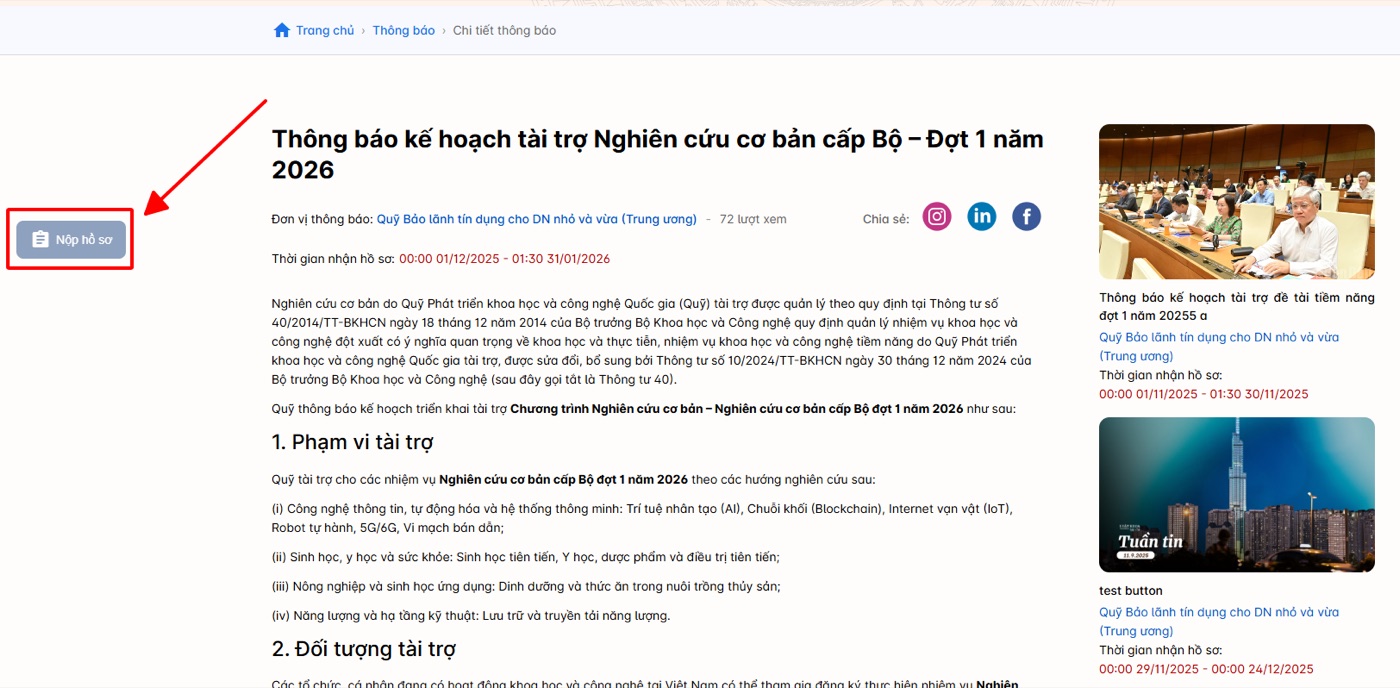This screenshot has width=1400, height=688.
Task: Click Chi tiết thông báo breadcrumb text
Action: (504, 31)
